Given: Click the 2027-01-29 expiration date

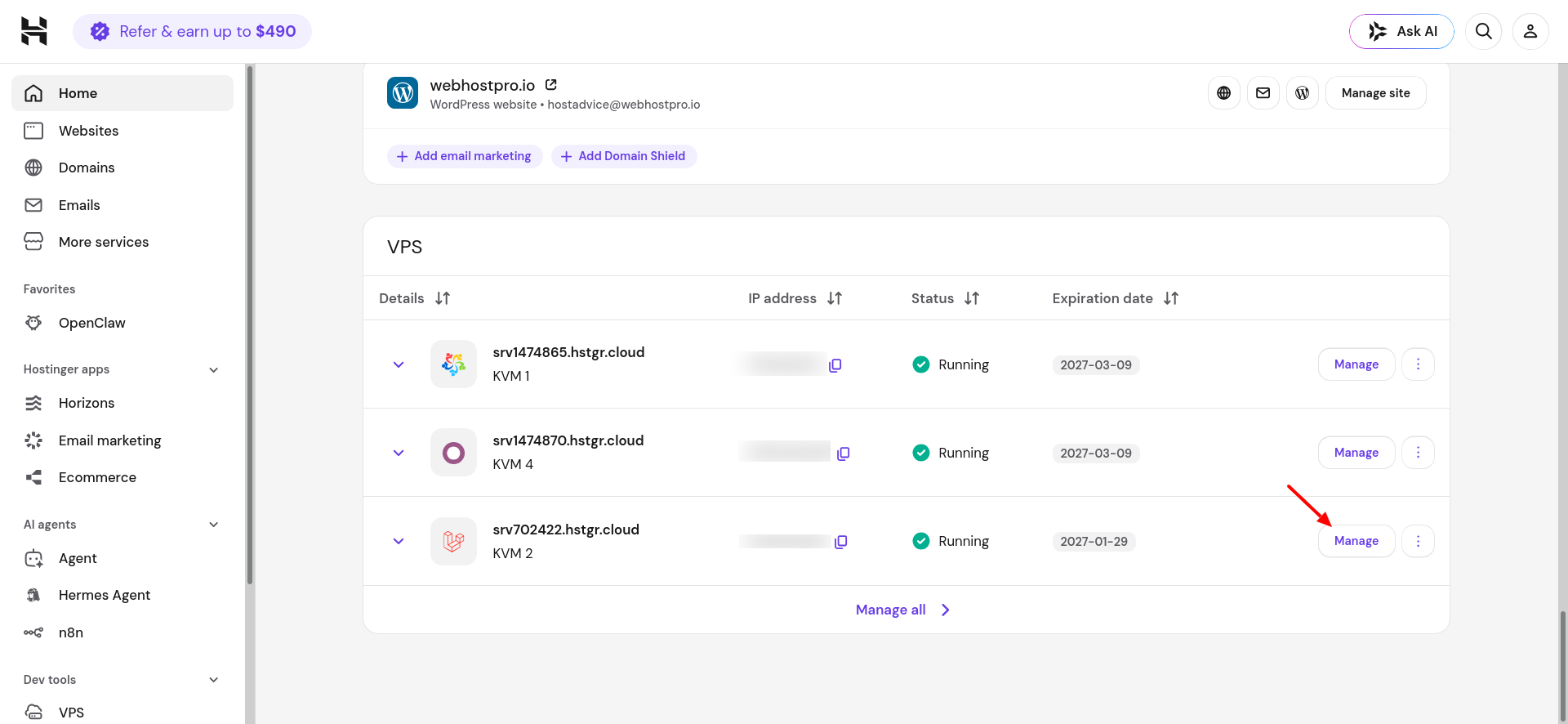Looking at the screenshot, I should 1094,542.
